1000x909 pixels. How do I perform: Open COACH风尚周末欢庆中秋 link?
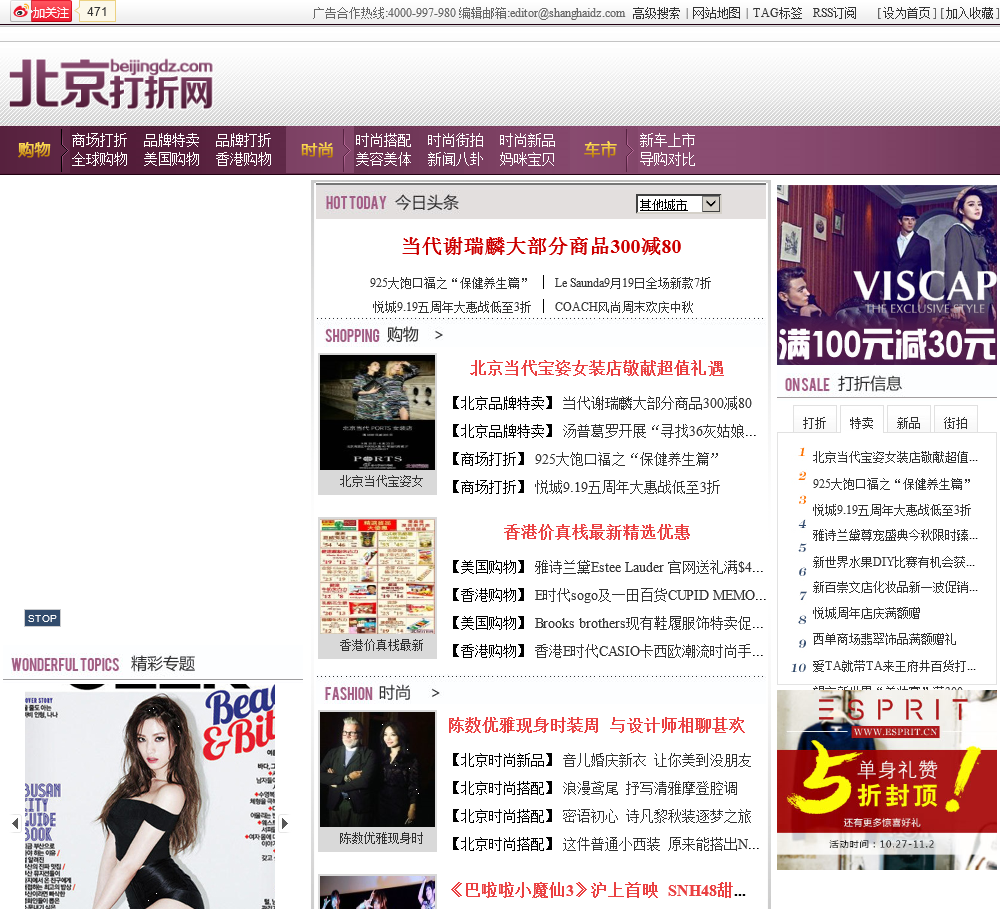(x=624, y=307)
